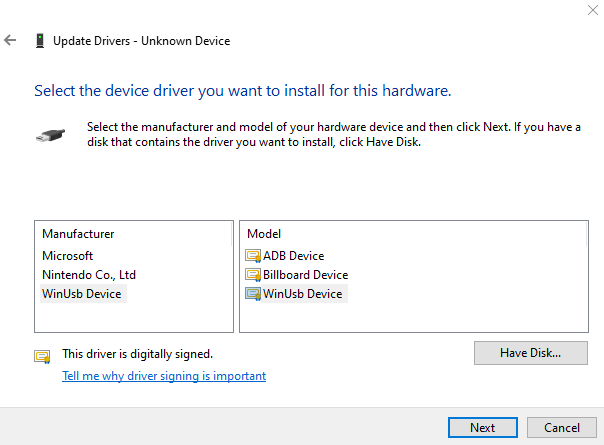This screenshot has height=445, width=604.
Task: Select Microsoft in Manufacturer list
Action: (67, 256)
